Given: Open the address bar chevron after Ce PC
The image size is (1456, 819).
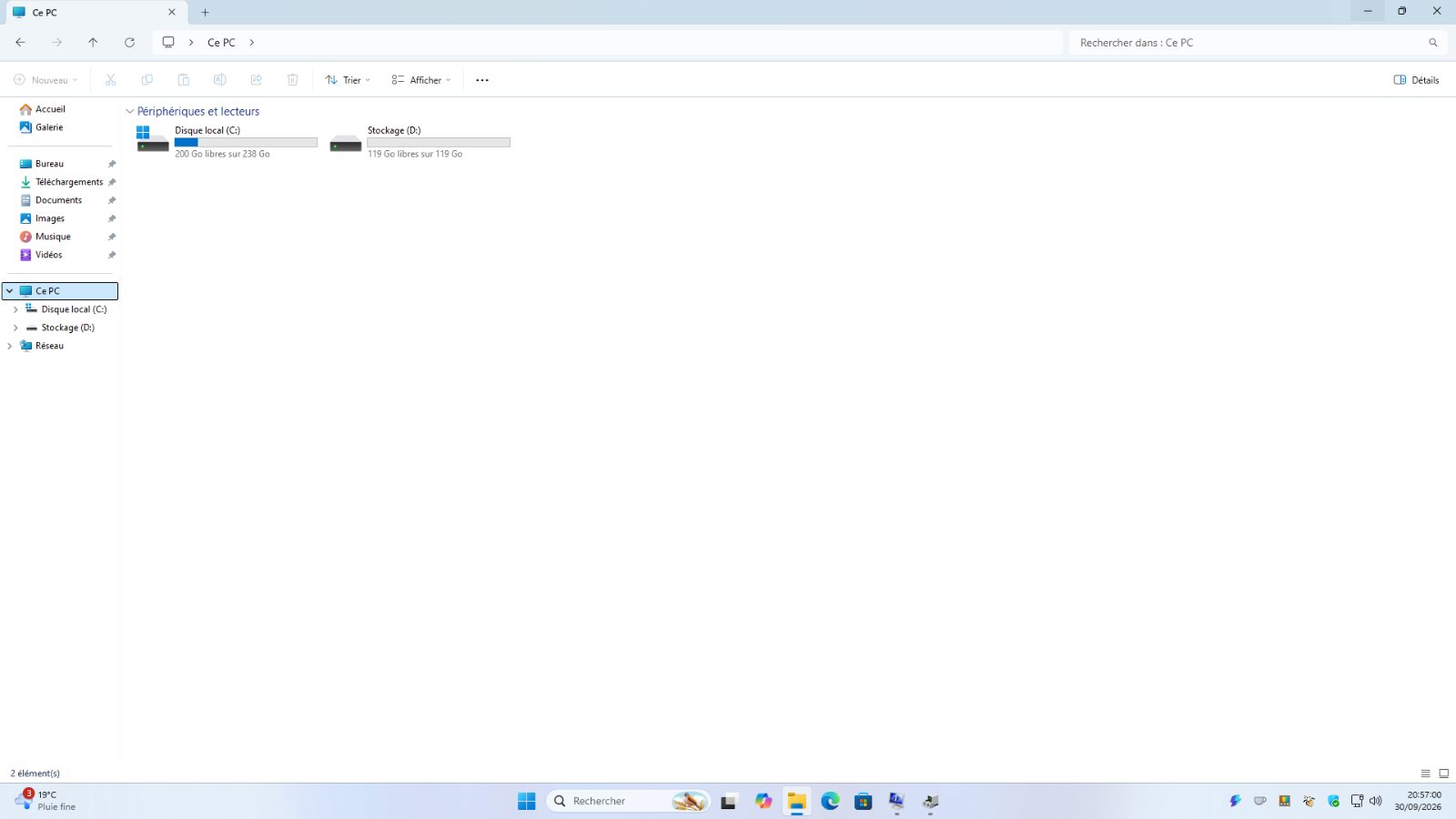Looking at the screenshot, I should click(x=252, y=43).
